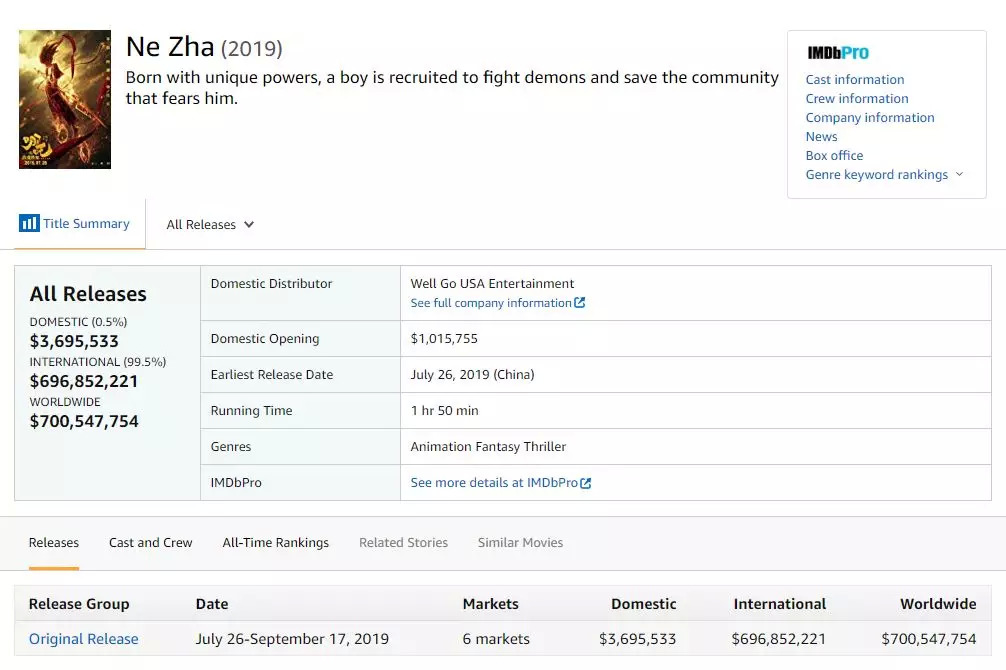Screen dimensions: 1006x670
Task: Expand the All Releases dropdown
Action: 210,225
